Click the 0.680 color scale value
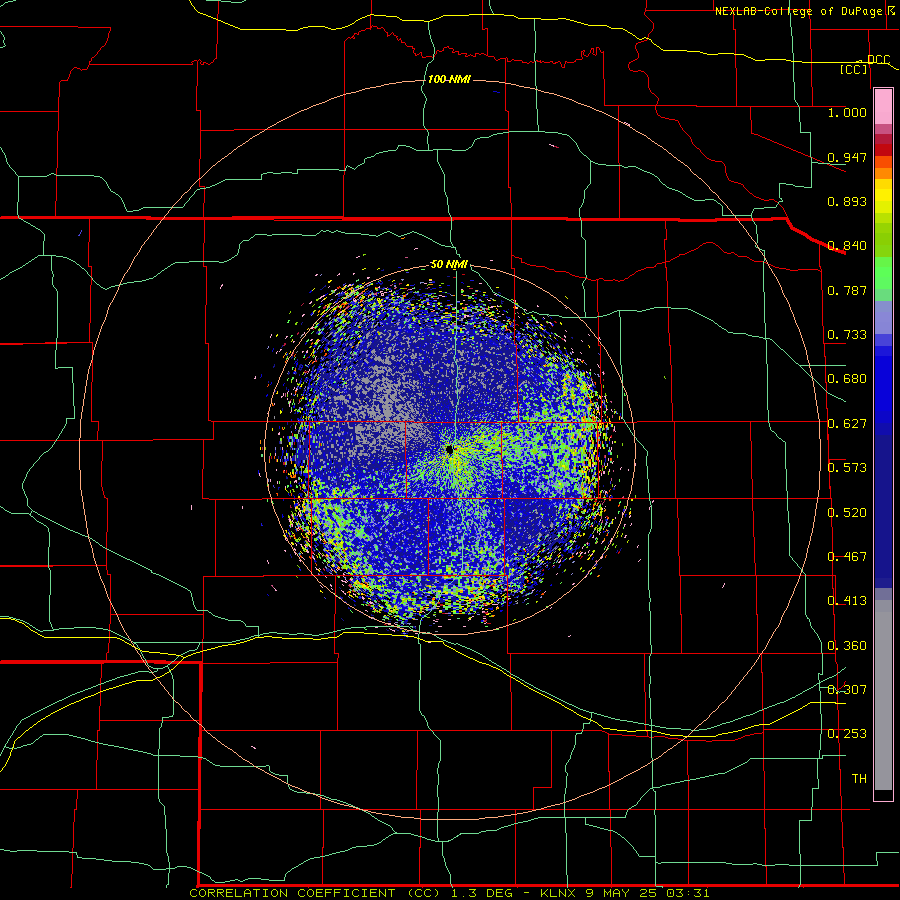The image size is (900, 900). (x=847, y=379)
